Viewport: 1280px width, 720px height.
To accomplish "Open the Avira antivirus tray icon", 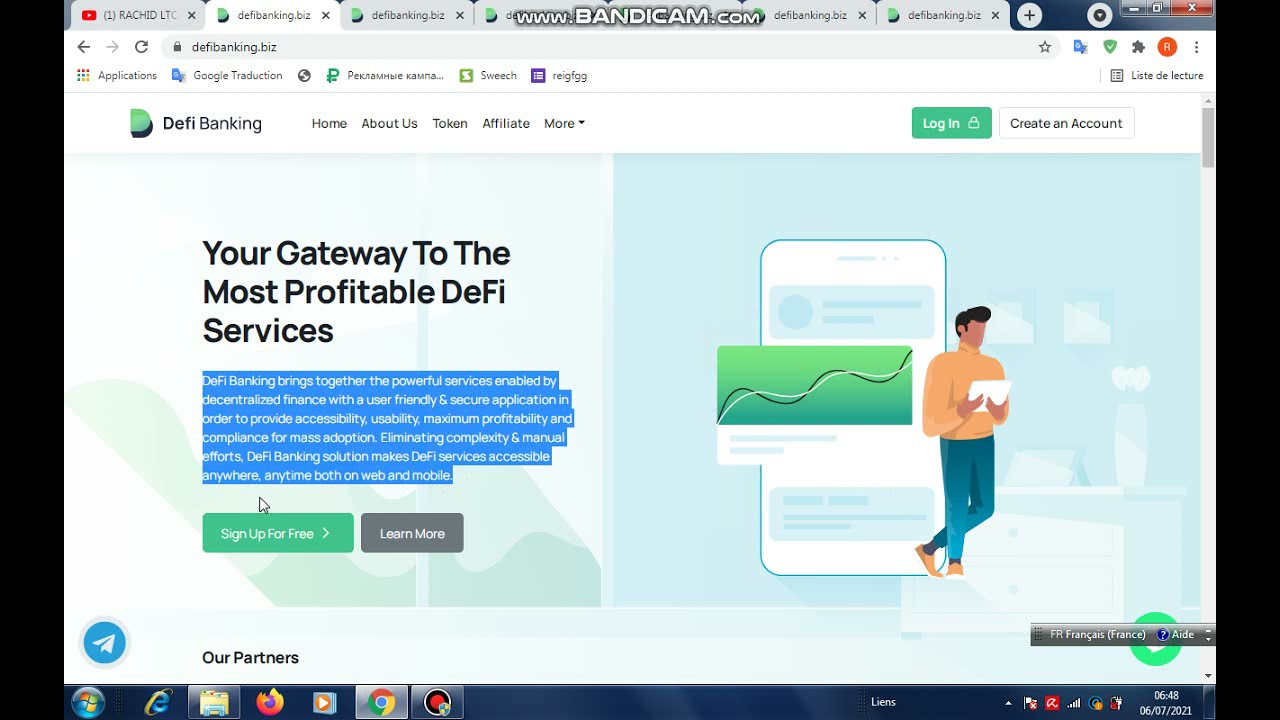I will pos(1052,702).
